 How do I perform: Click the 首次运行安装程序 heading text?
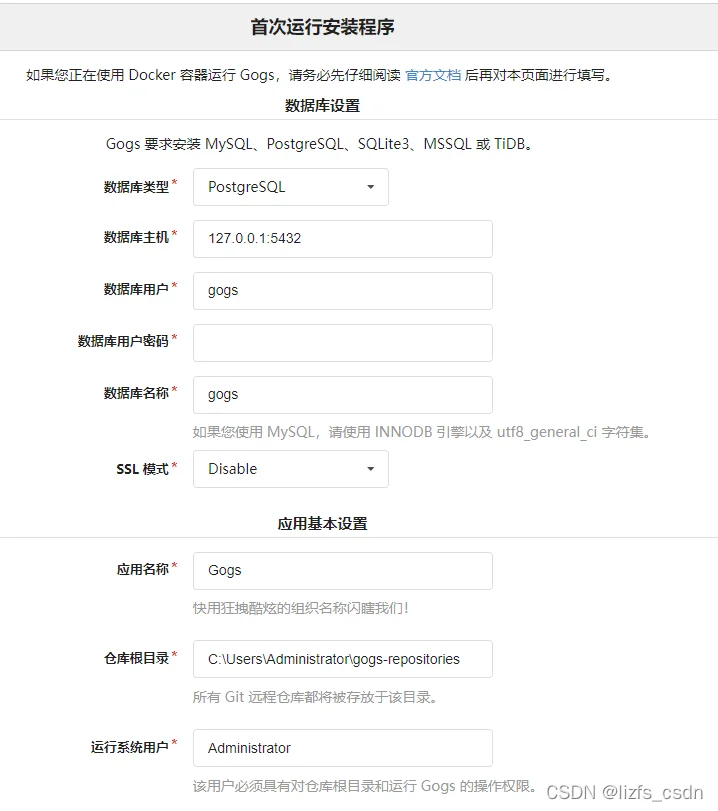(x=322, y=27)
